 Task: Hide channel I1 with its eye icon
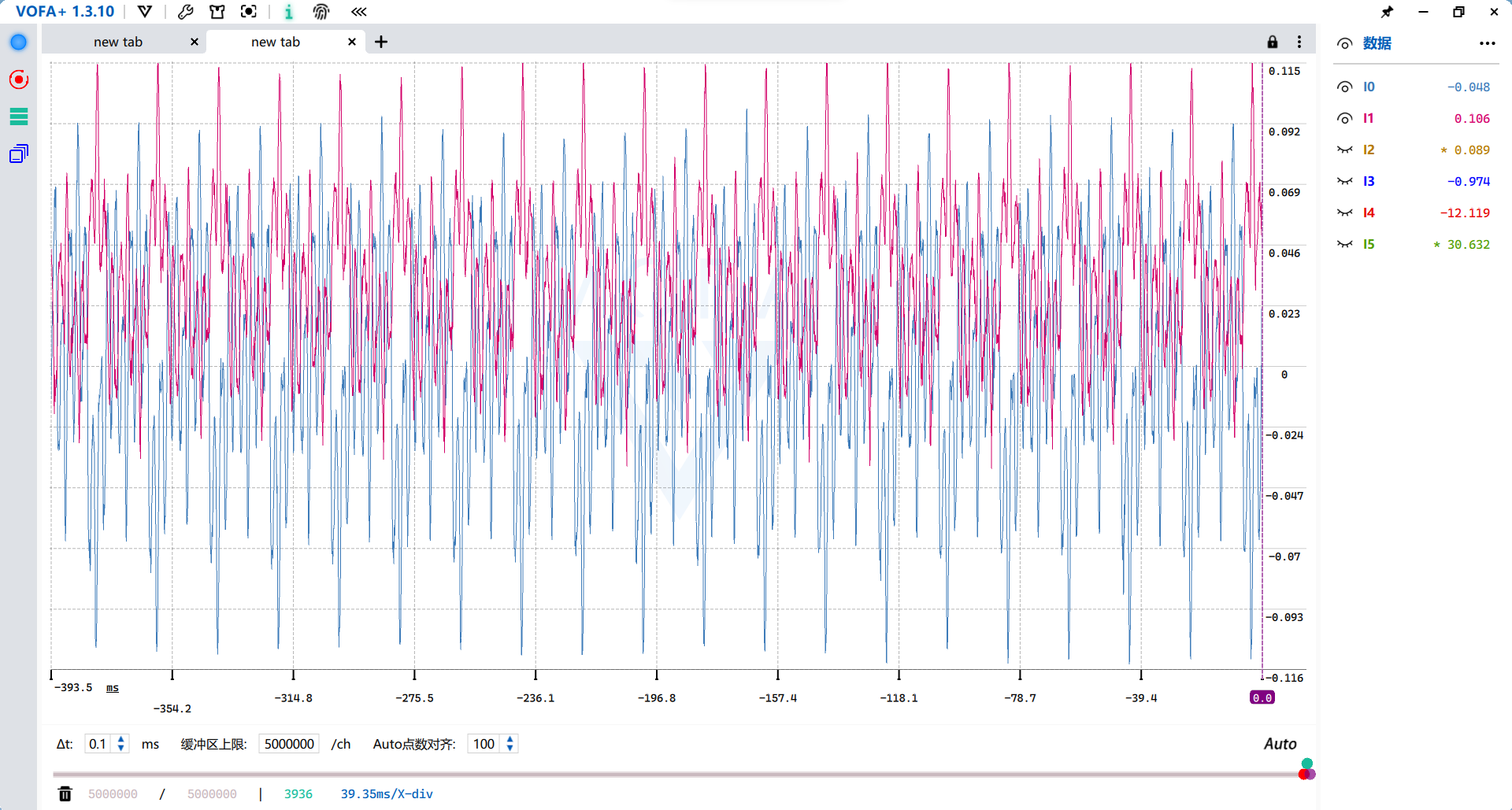click(1345, 119)
